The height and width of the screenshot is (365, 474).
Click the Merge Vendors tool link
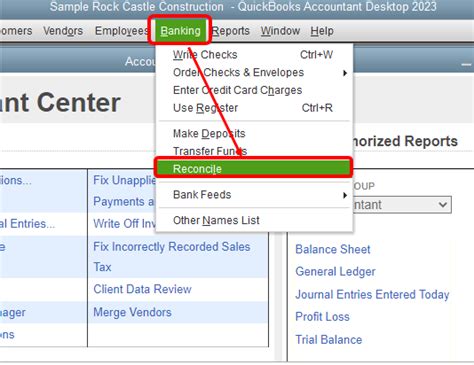pos(132,312)
